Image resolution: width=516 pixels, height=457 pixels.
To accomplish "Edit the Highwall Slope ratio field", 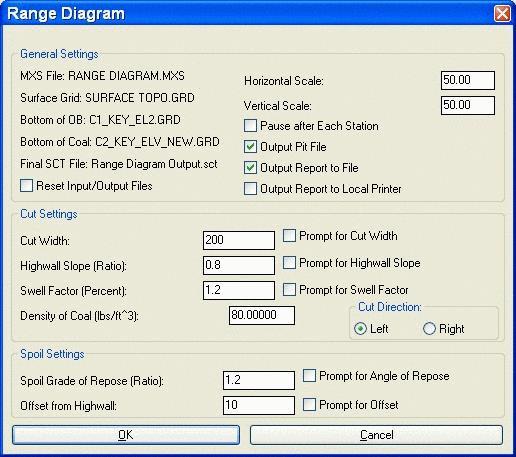I will [239, 265].
